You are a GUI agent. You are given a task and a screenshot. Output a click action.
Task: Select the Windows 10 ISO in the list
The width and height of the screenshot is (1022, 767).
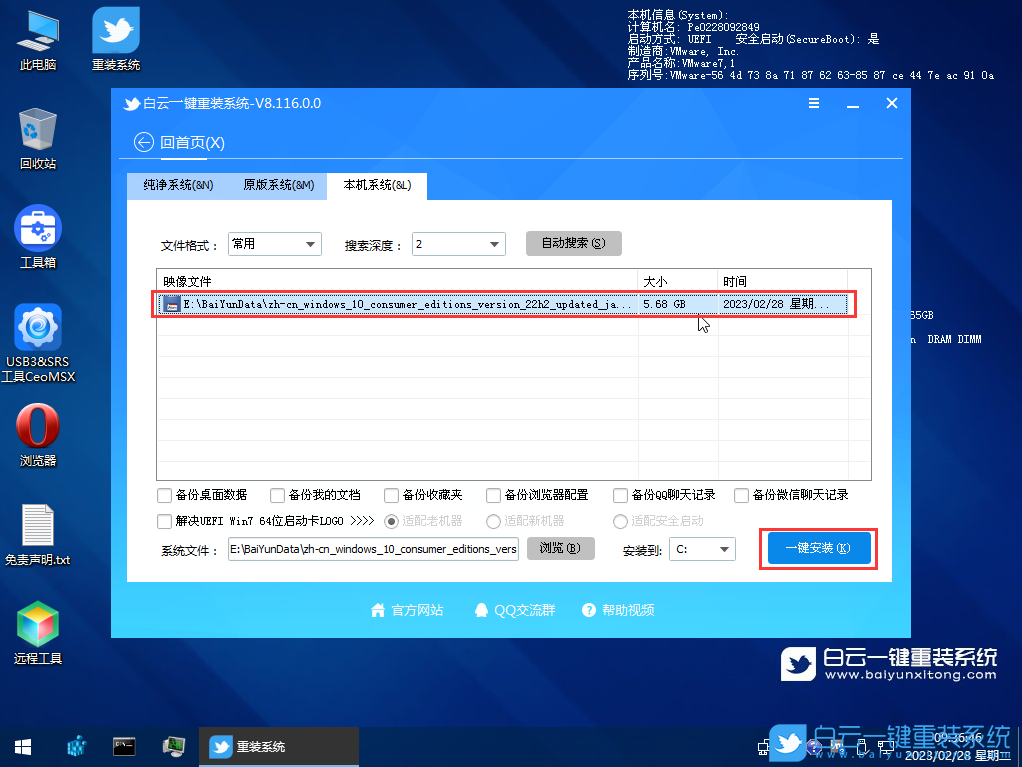(x=400, y=303)
